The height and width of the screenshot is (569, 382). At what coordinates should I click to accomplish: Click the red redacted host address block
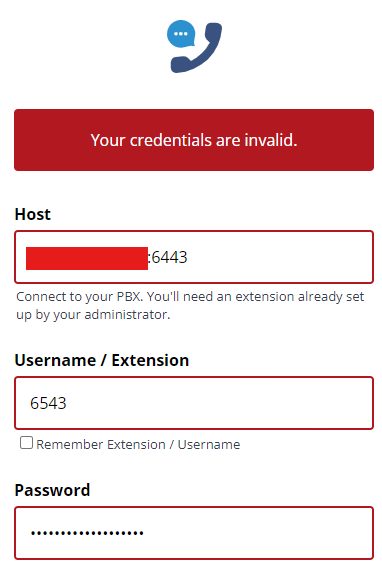87,258
